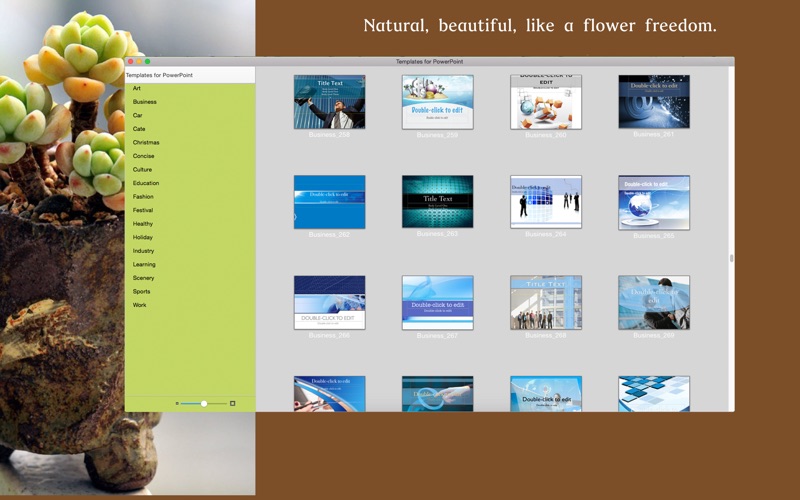The width and height of the screenshot is (800, 500).
Task: Select the Business_268 template thumbnail
Action: (545, 302)
